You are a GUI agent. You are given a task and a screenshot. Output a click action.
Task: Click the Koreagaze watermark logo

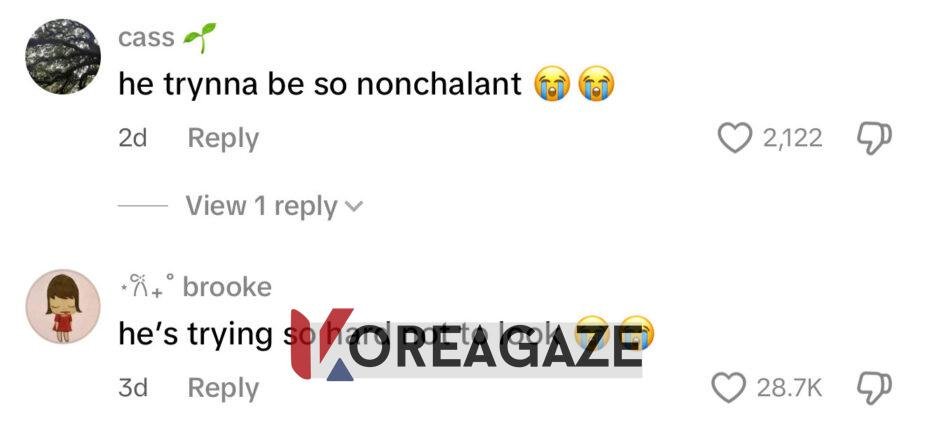point(466,344)
